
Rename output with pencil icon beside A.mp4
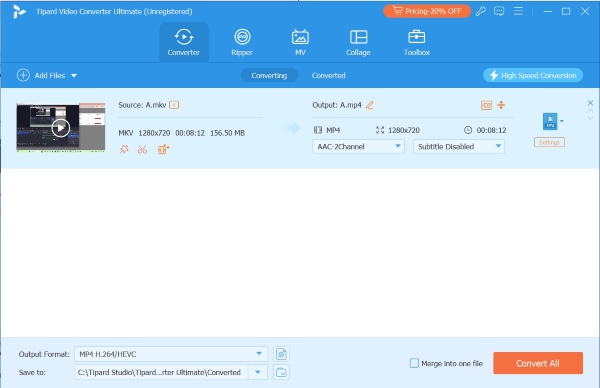pyautogui.click(x=370, y=105)
